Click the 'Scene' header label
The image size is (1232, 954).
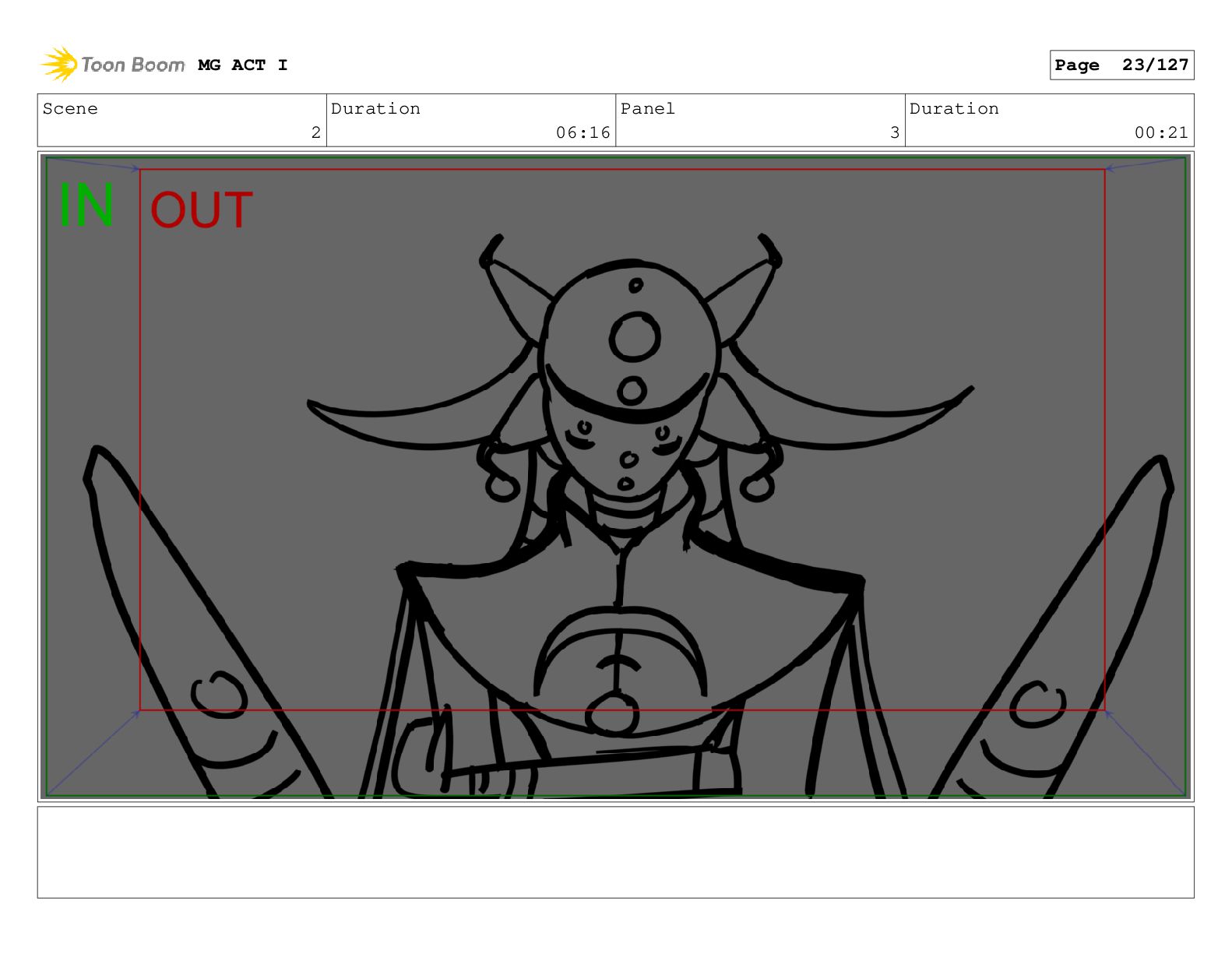tap(70, 109)
